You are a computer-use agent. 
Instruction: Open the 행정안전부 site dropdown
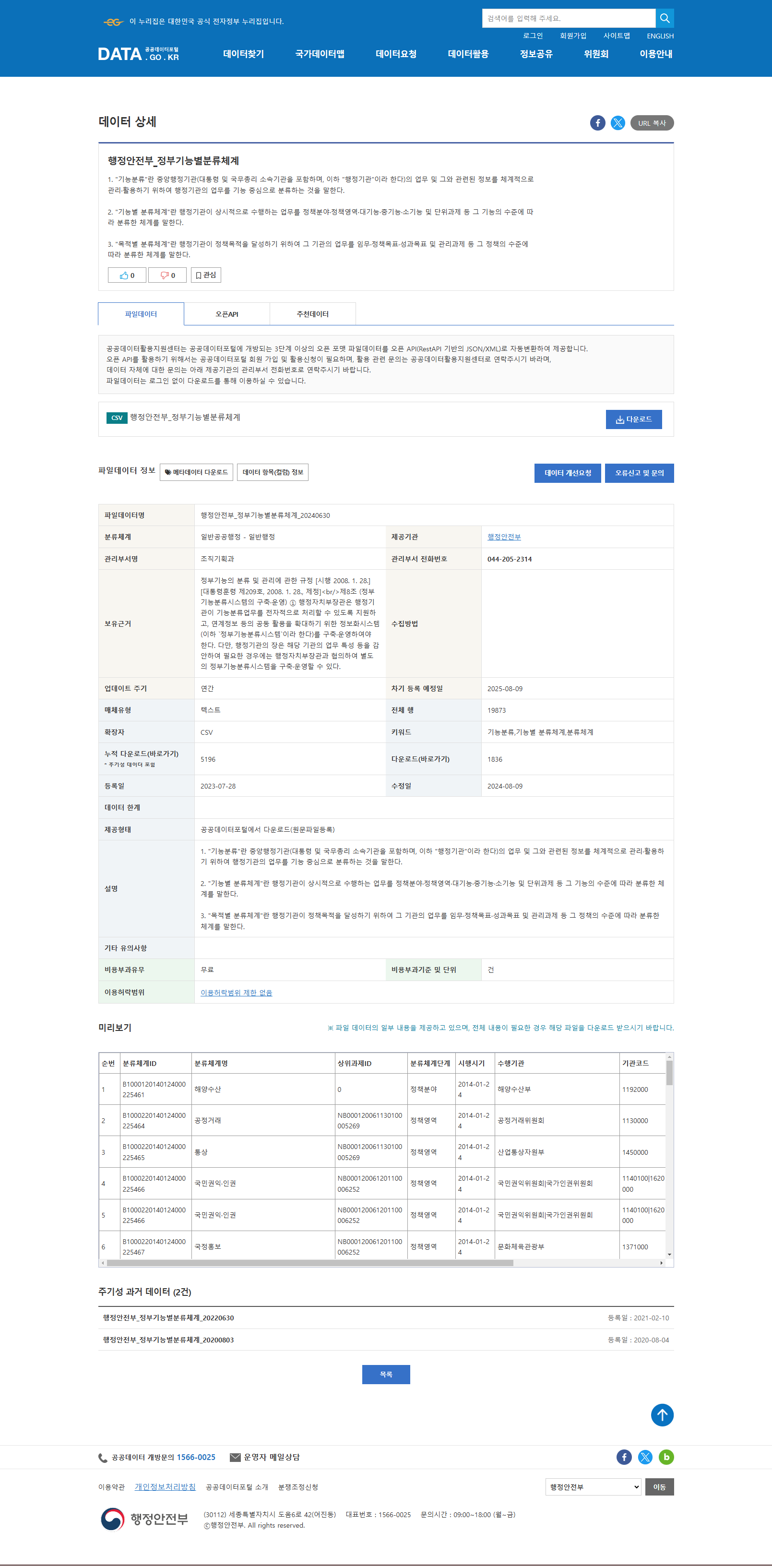593,1487
